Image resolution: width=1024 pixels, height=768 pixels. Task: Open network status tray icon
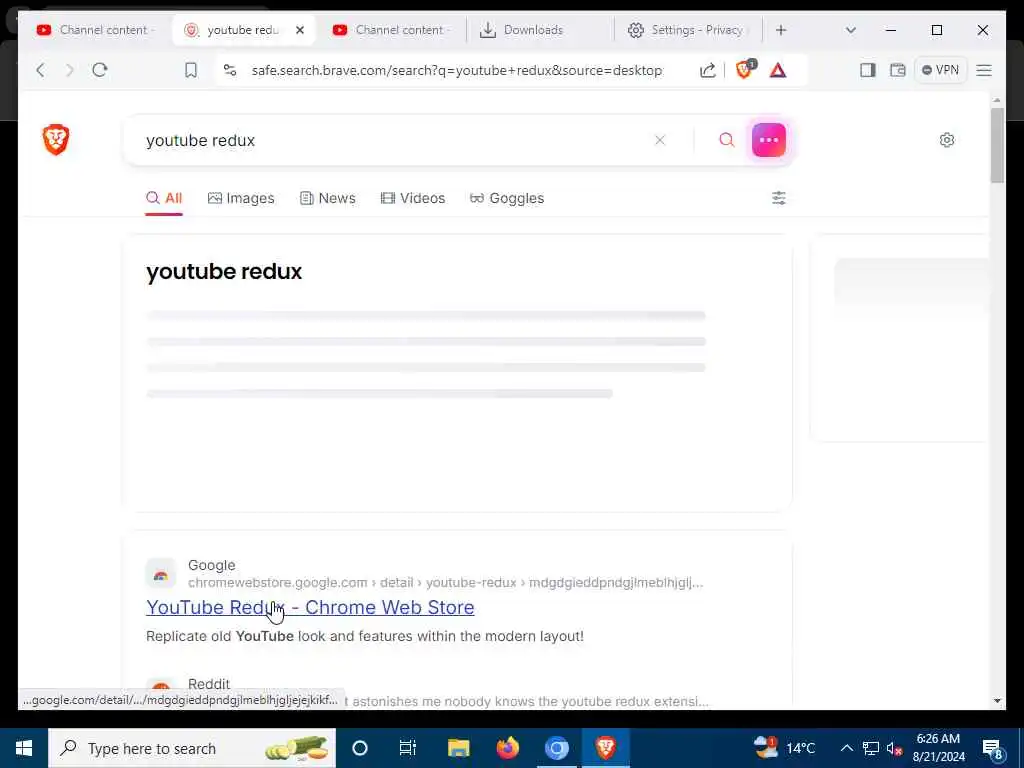(x=871, y=748)
